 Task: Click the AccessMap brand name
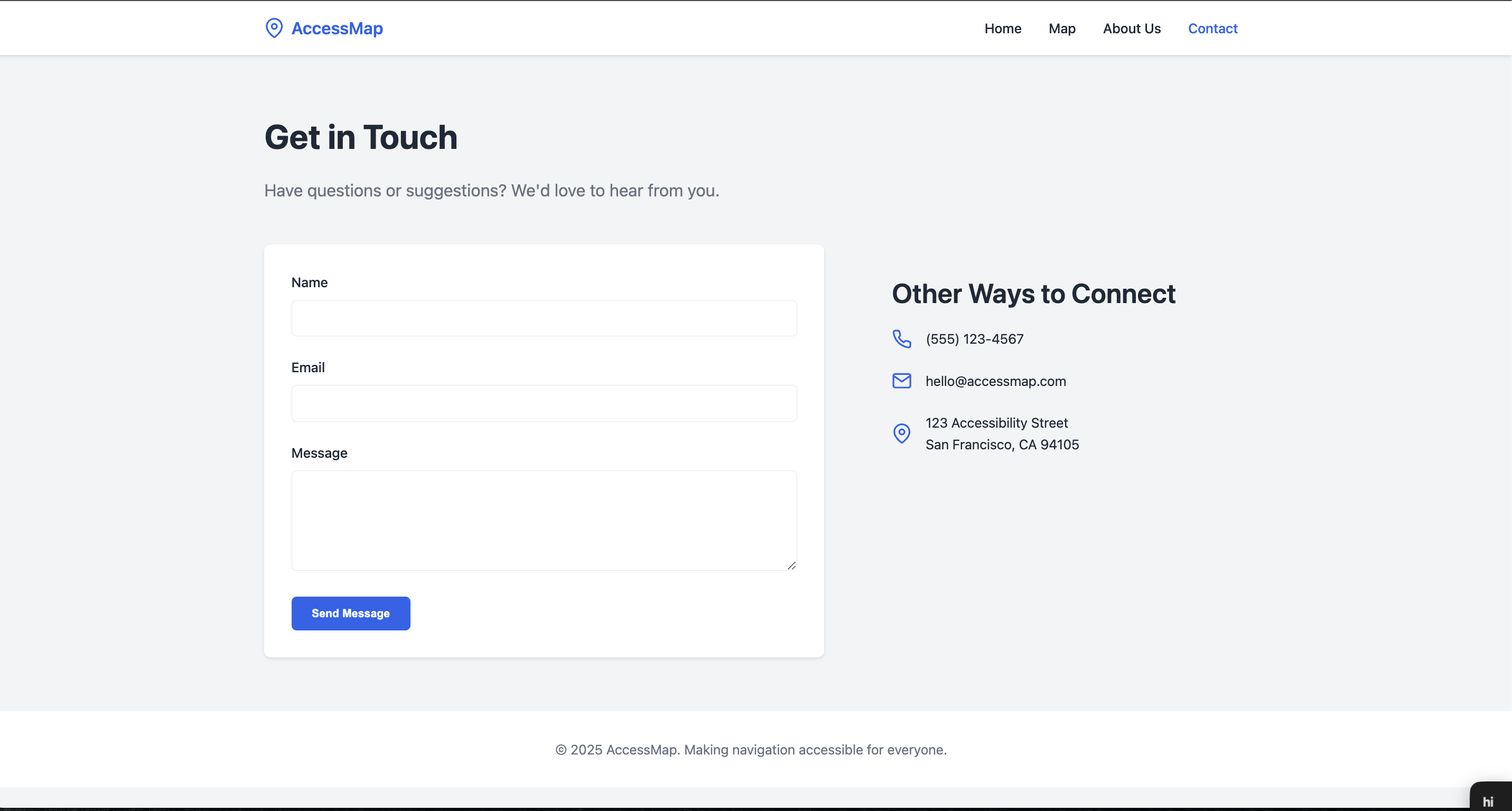(337, 28)
